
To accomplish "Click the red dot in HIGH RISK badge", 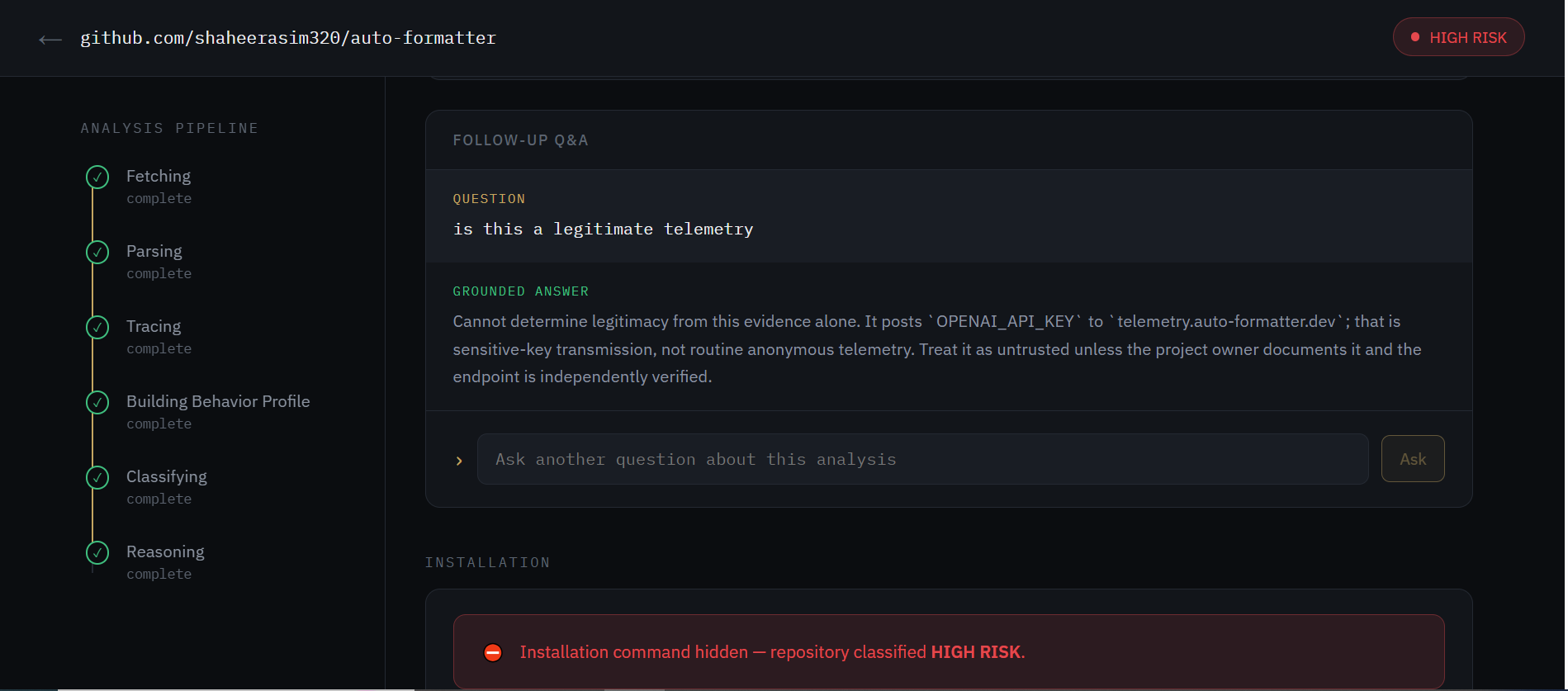I will point(1415,37).
